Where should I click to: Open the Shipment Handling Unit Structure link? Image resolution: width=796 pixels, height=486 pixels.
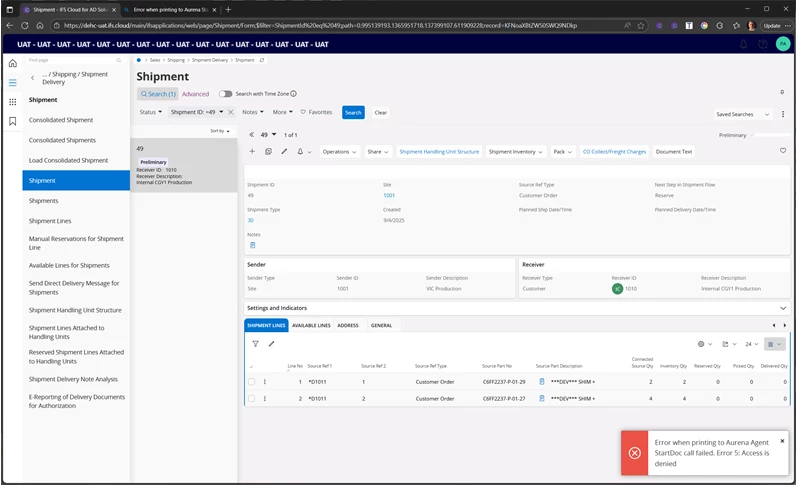coord(439,152)
